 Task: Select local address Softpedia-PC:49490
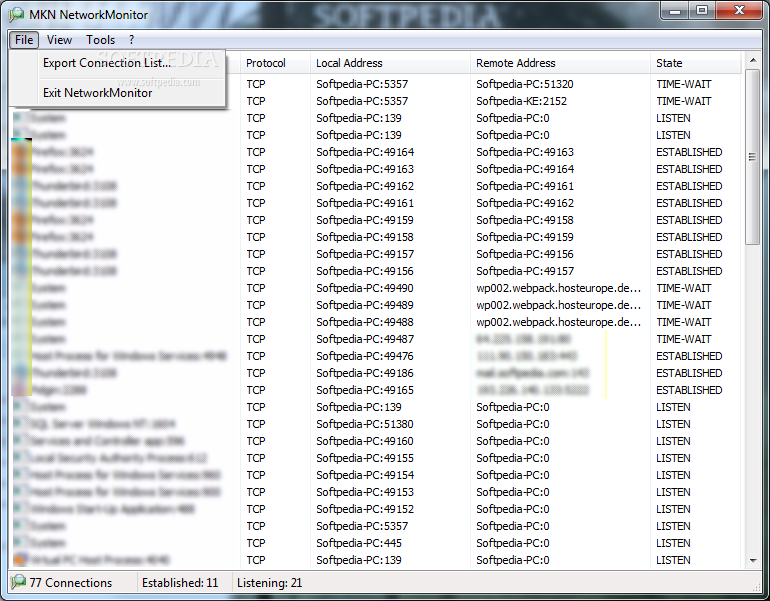pos(365,288)
